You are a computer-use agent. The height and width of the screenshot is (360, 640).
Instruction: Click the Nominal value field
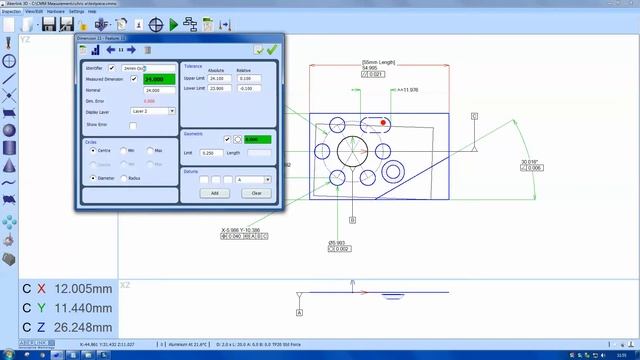click(160, 90)
